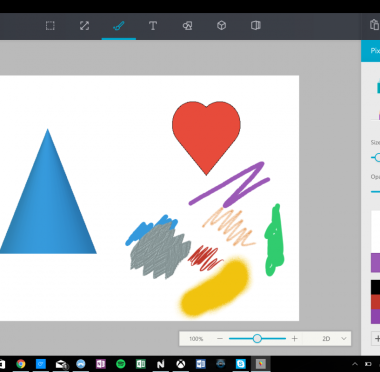Open Excel from the taskbar
This screenshot has height=372, width=380.
[141, 364]
